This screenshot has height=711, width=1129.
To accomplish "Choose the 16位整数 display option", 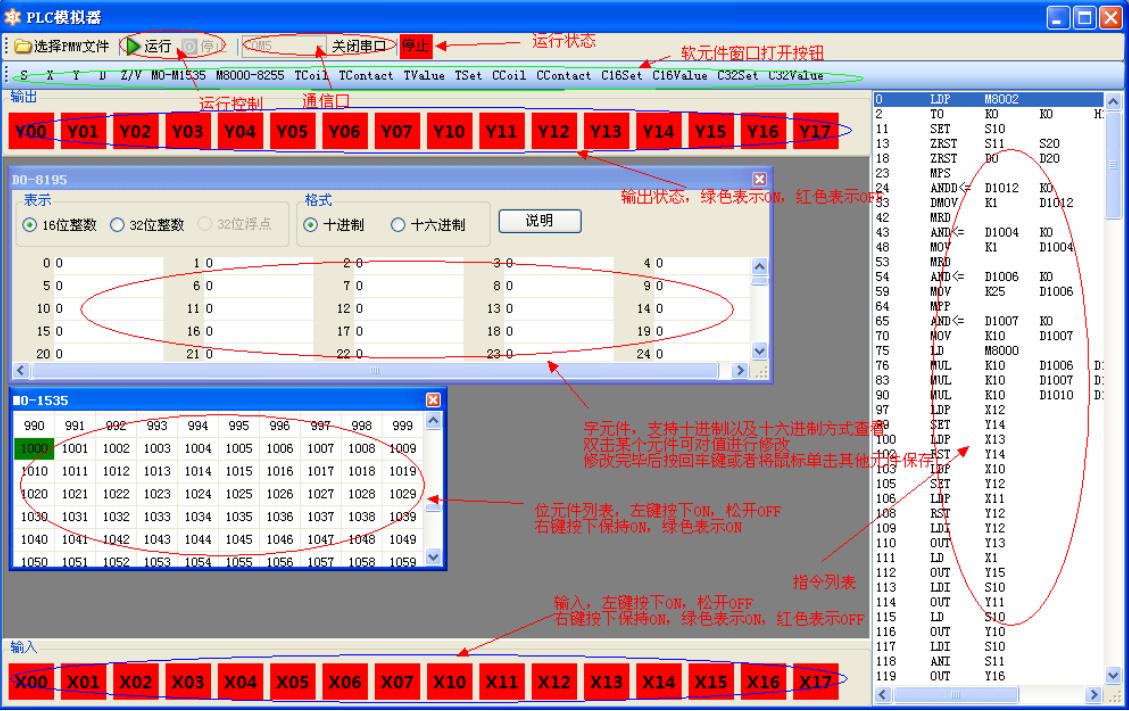I will (30, 225).
